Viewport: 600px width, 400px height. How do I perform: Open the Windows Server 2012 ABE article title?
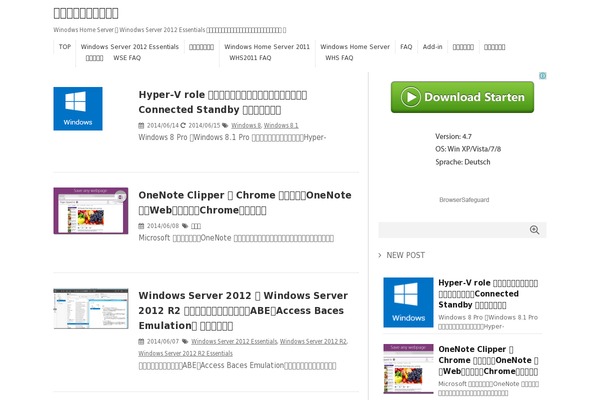(x=243, y=310)
